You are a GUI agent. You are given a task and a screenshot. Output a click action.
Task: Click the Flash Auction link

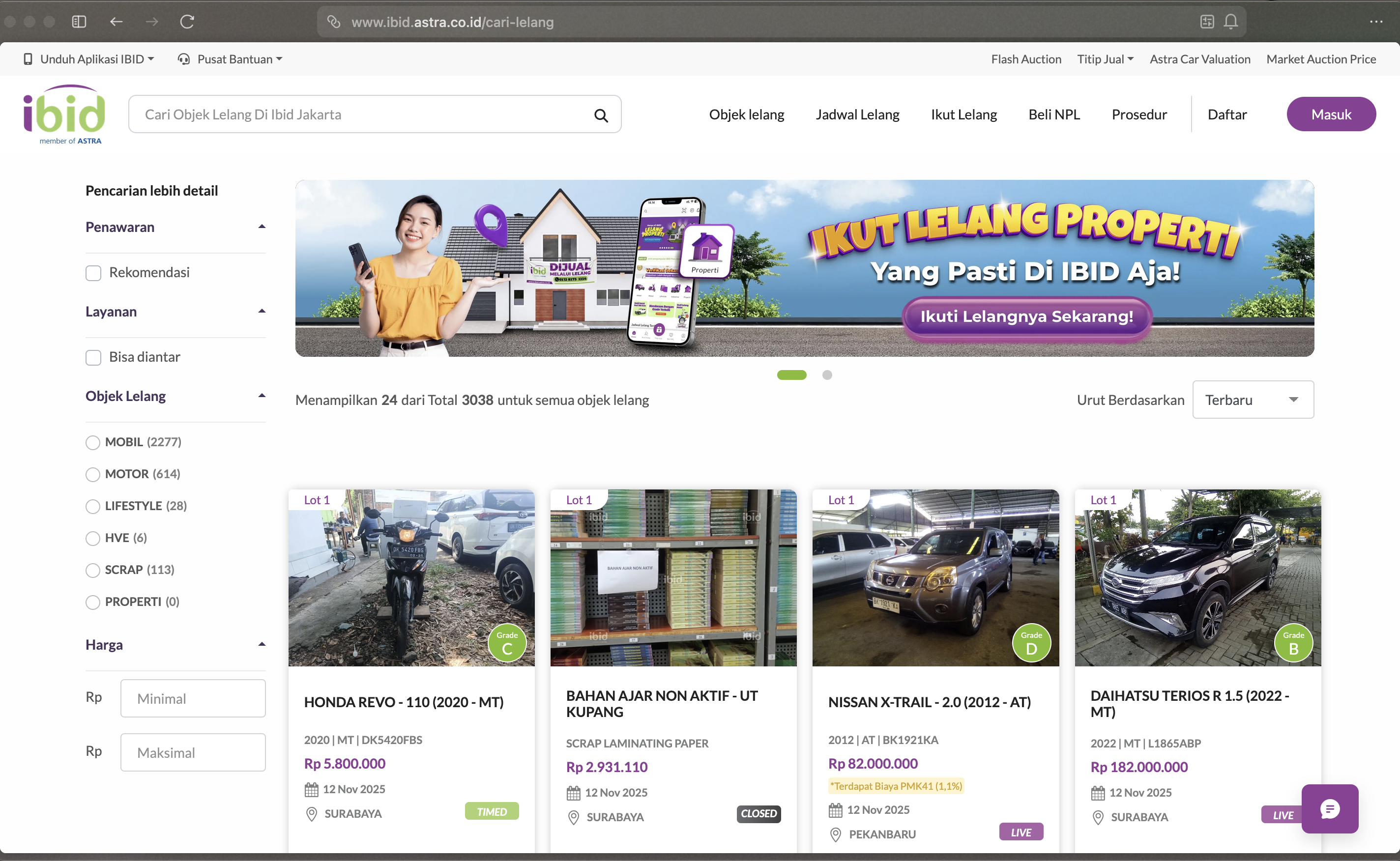pos(1026,59)
